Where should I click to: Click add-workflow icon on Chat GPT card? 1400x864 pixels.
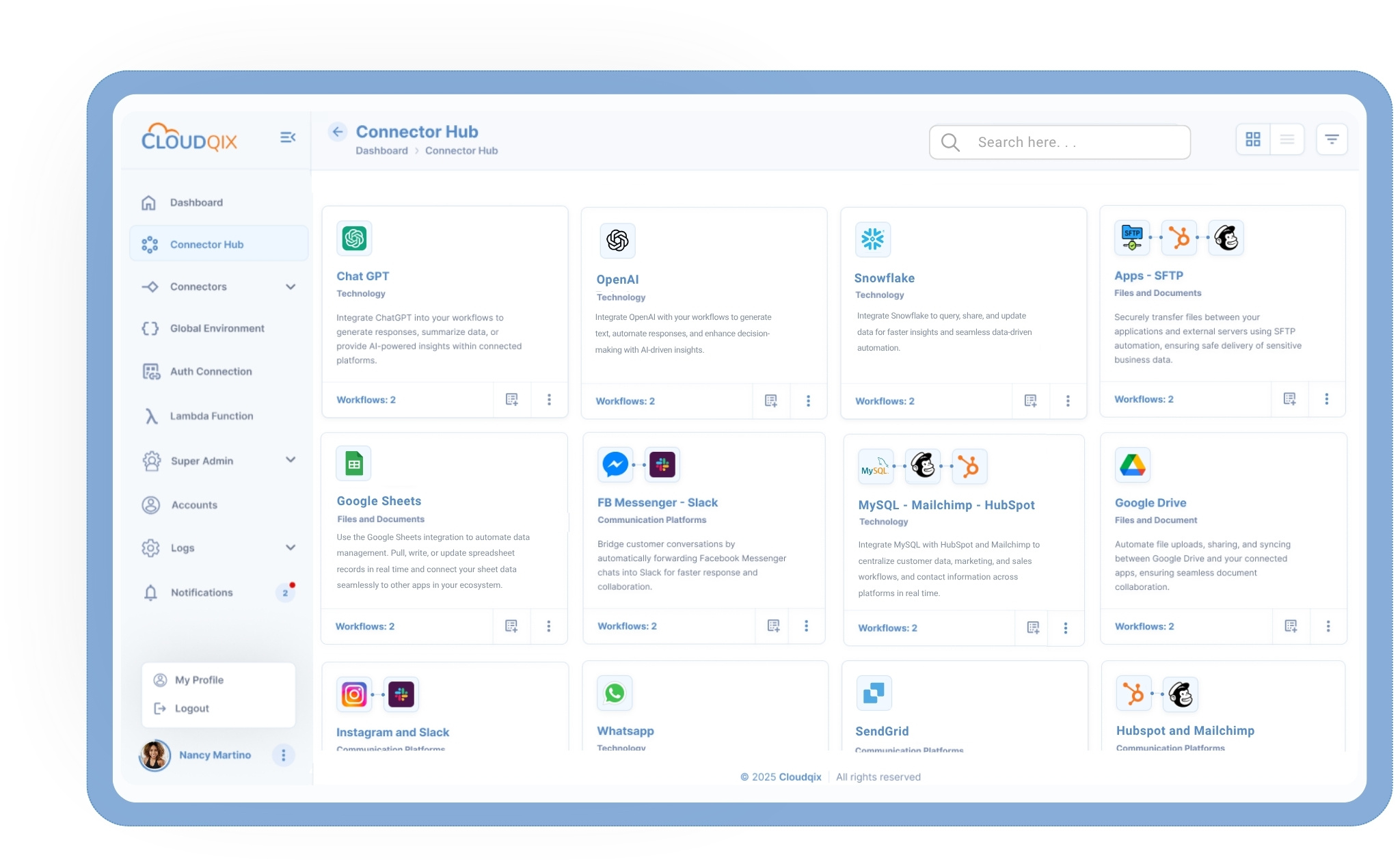[511, 399]
